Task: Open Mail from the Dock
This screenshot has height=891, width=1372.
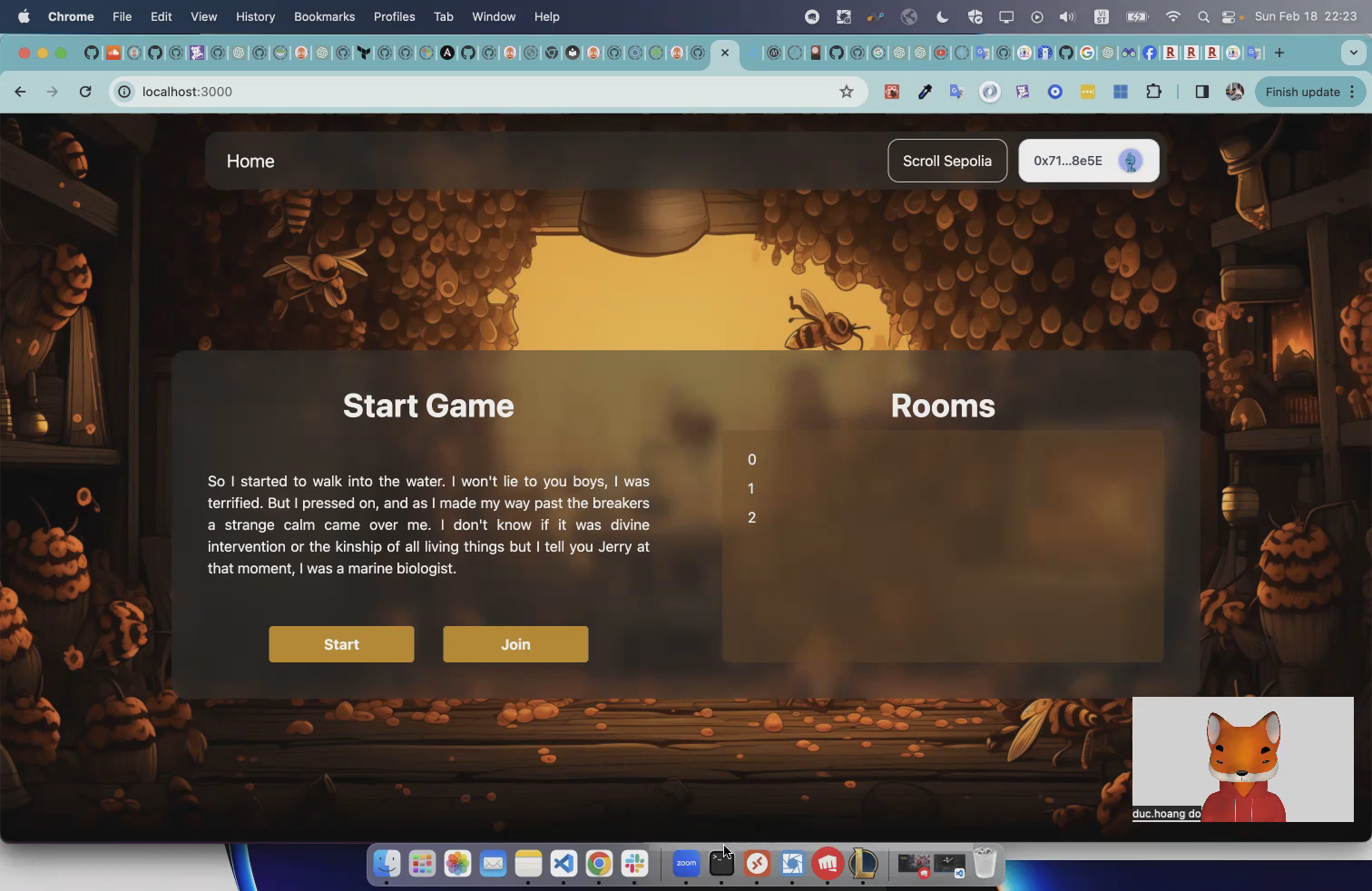Action: pyautogui.click(x=493, y=863)
